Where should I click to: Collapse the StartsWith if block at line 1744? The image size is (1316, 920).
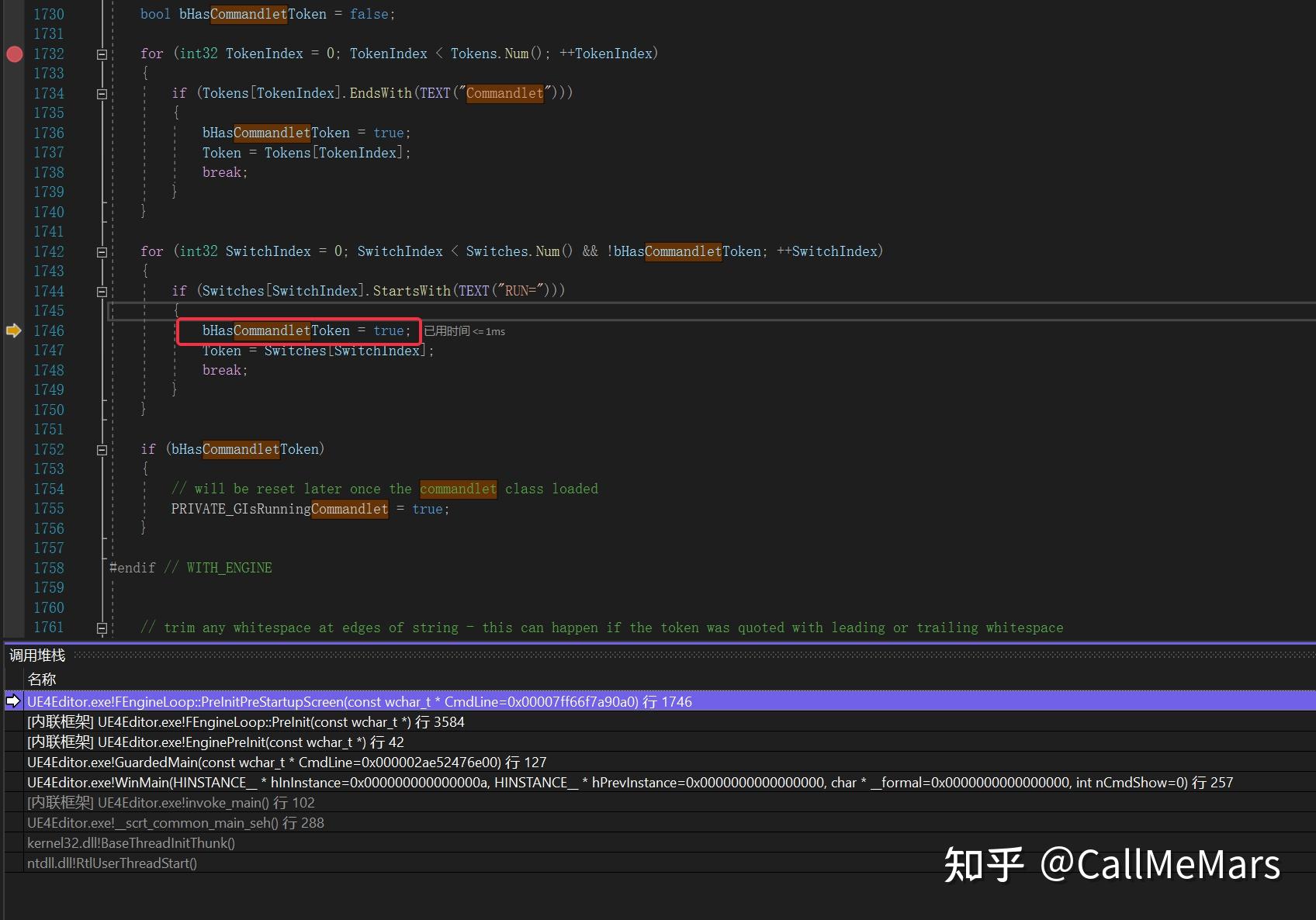point(102,291)
